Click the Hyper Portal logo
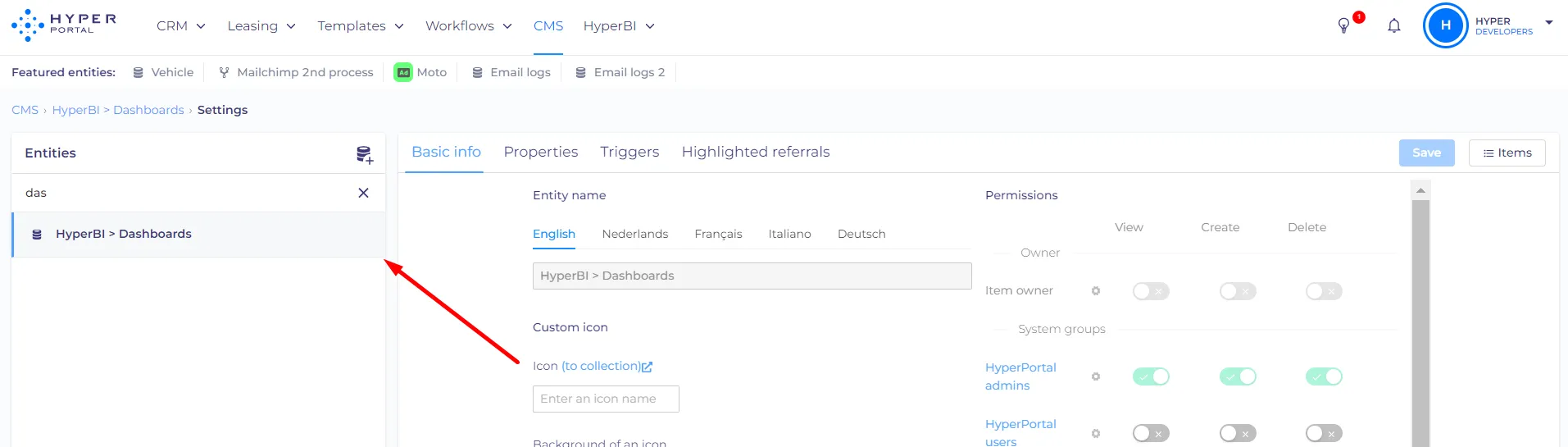Screen dimensions: 1568x447 coord(64,25)
